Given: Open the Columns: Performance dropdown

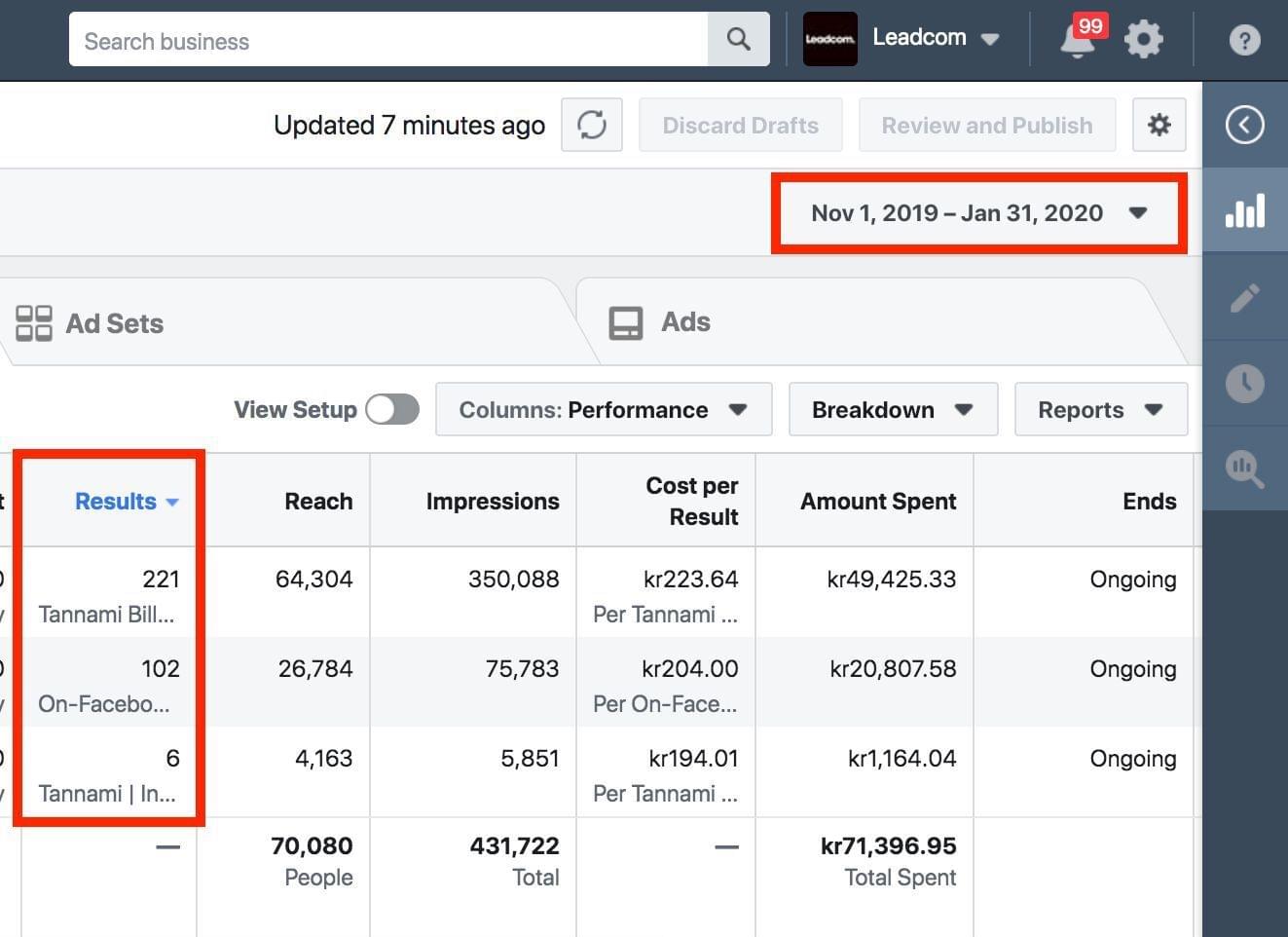Looking at the screenshot, I should point(604,409).
